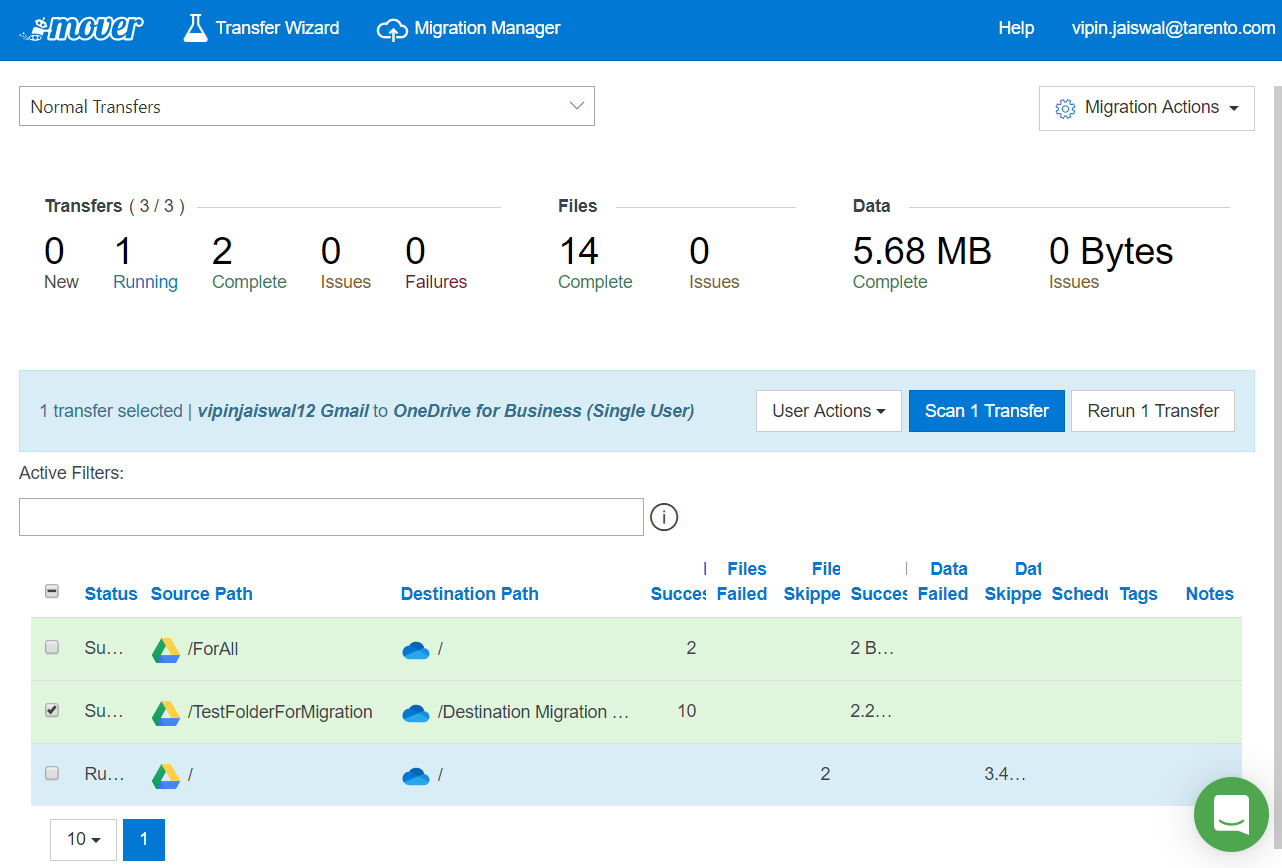1282x868 pixels.
Task: Check the /ForAll transfer checkbox
Action: click(x=52, y=647)
